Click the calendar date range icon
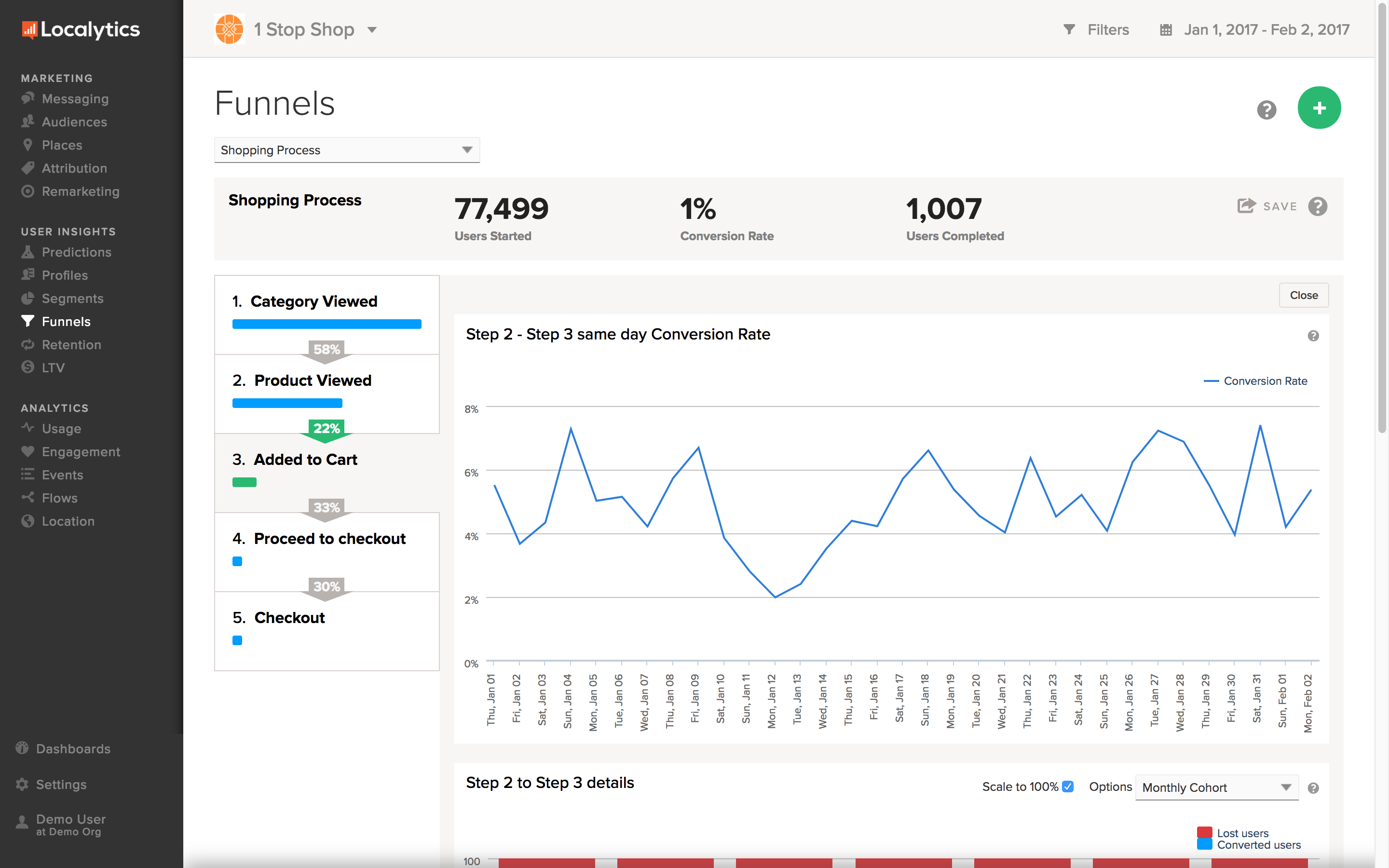 click(x=1165, y=30)
